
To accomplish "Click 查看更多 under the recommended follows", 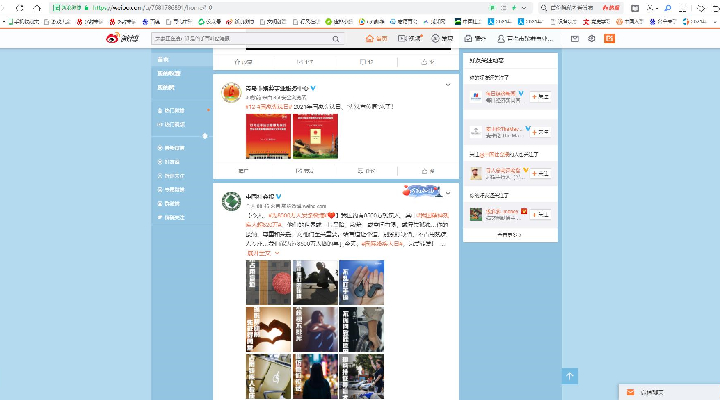I will (x=510, y=235).
